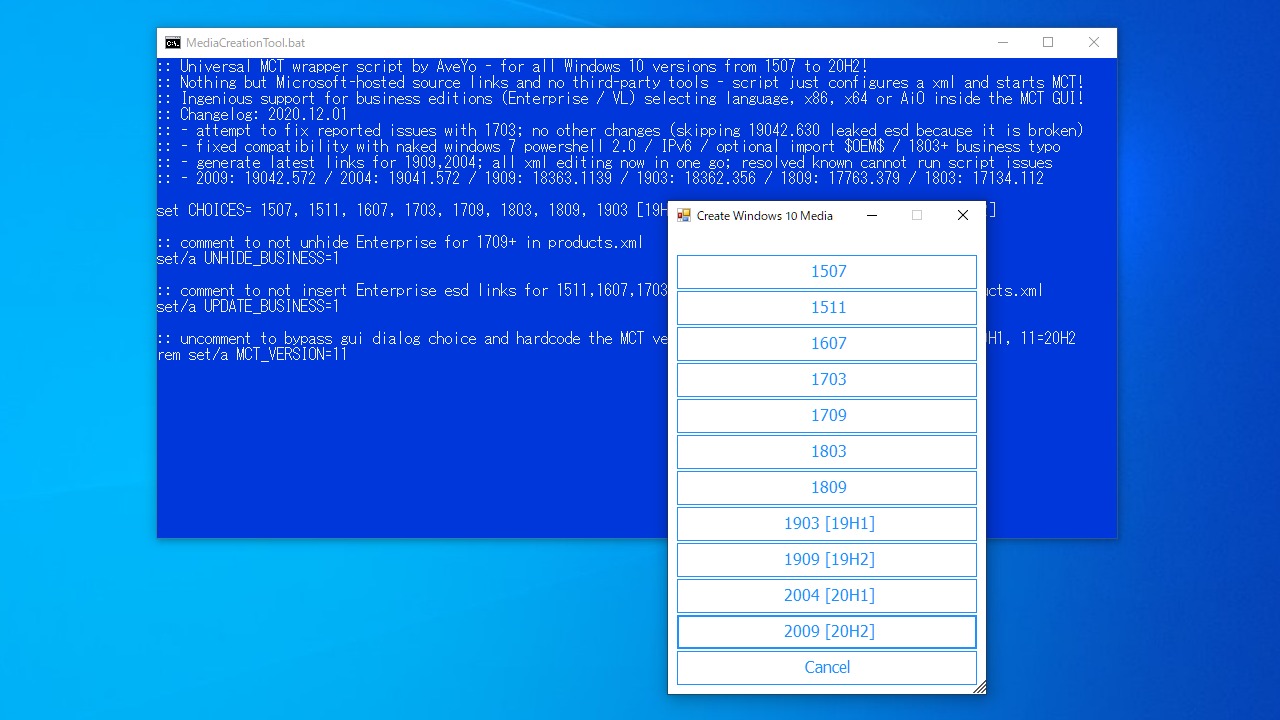Image resolution: width=1280 pixels, height=720 pixels.
Task: Click 'set/a UPDATE_BUSINESS=1' console line
Action: coord(248,306)
